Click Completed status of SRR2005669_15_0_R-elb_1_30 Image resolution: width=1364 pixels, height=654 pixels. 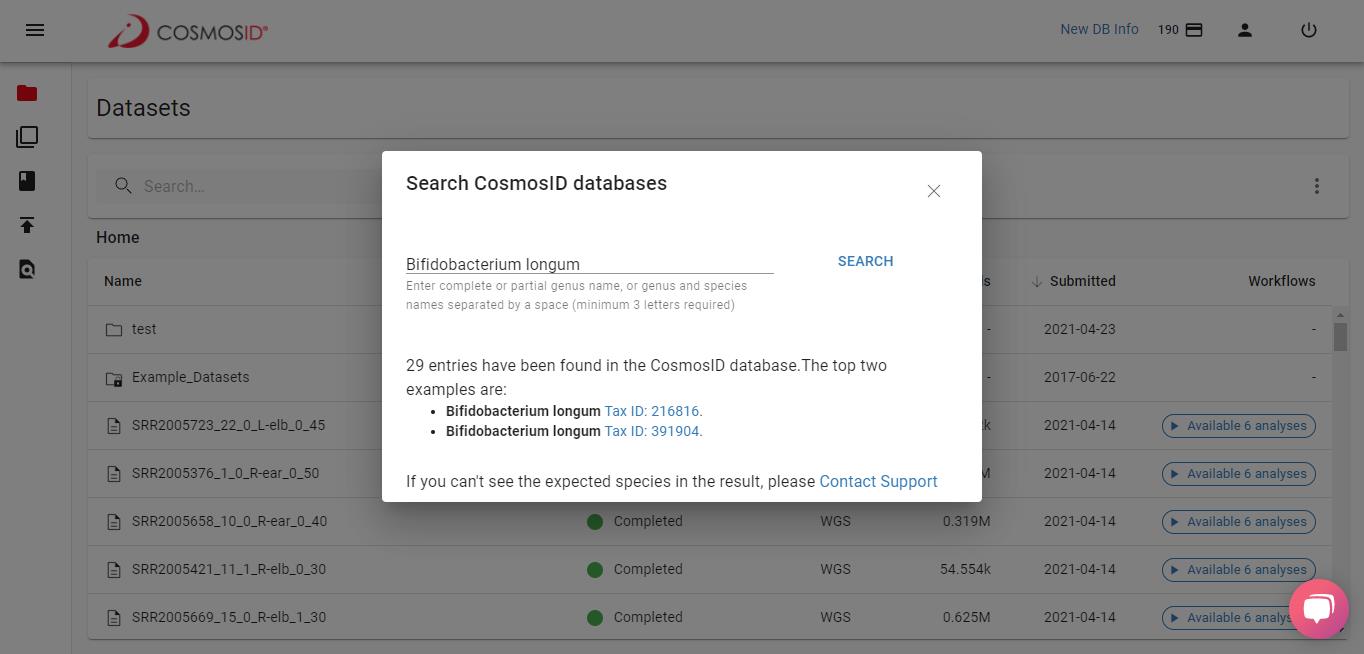[635, 617]
